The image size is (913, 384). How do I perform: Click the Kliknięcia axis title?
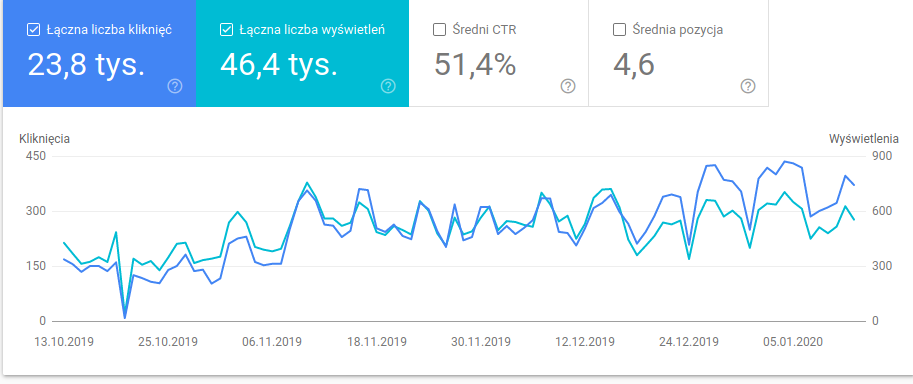pos(45,139)
